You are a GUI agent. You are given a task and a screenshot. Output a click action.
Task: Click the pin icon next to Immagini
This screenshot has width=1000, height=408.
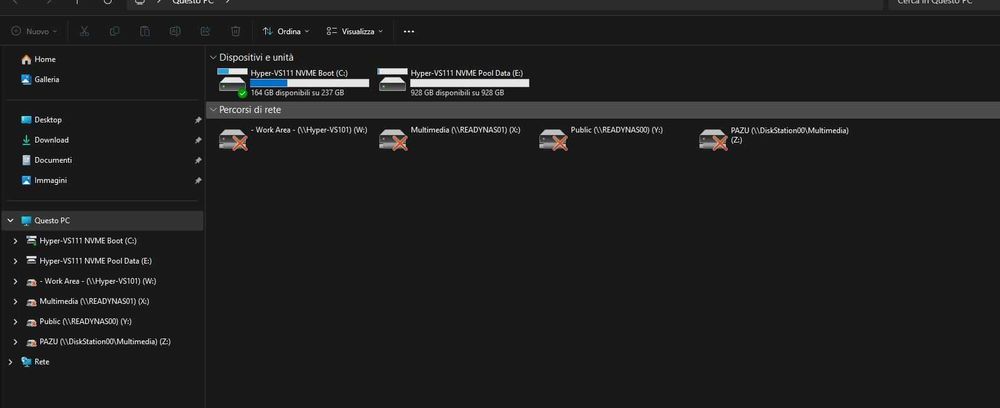click(x=198, y=181)
